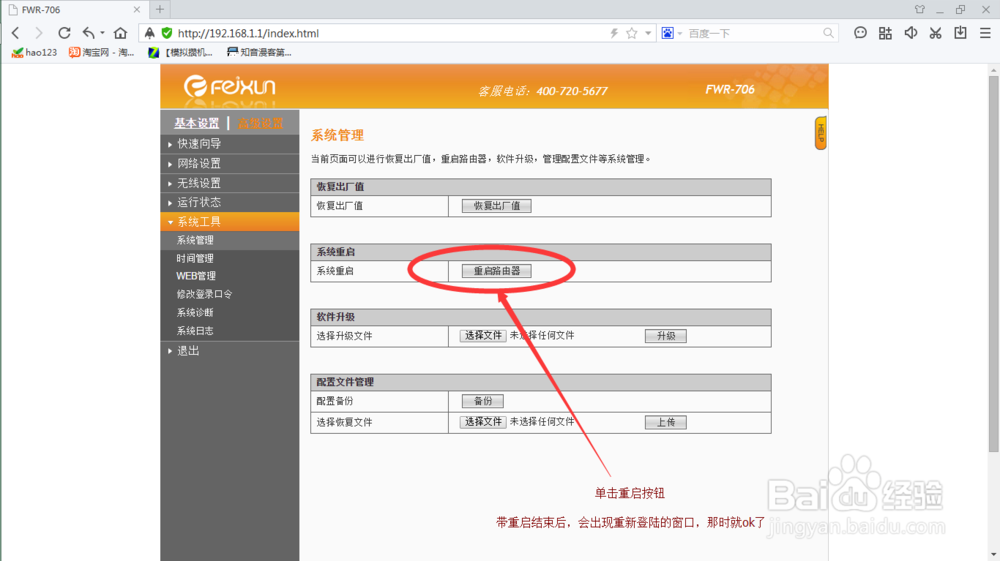Open the Taobao bookmark
1000x561 pixels.
click(101, 52)
